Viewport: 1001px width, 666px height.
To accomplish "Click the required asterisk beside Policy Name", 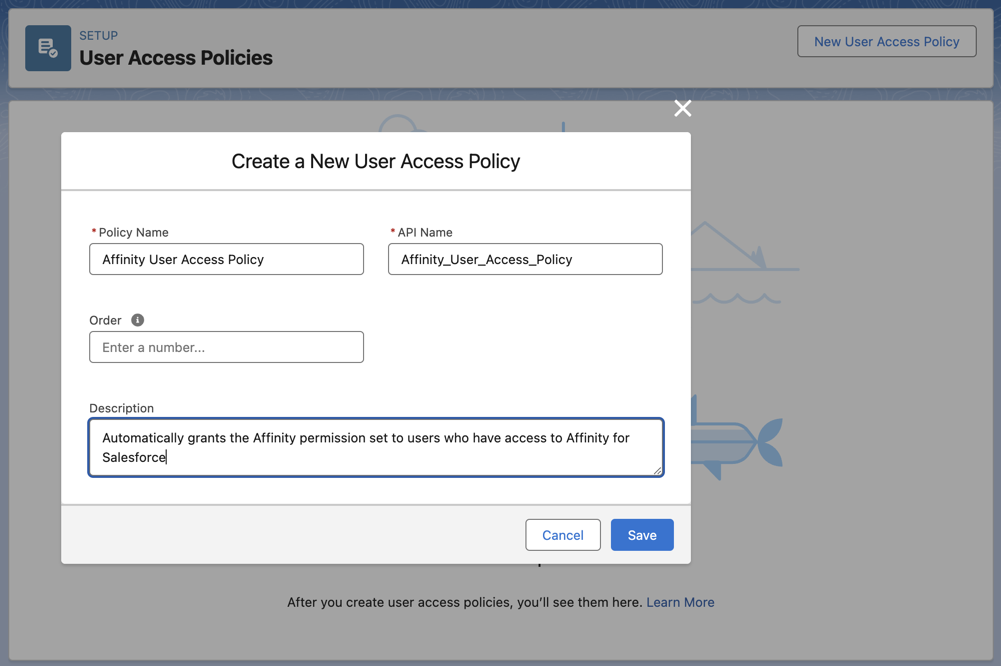I will (93, 231).
